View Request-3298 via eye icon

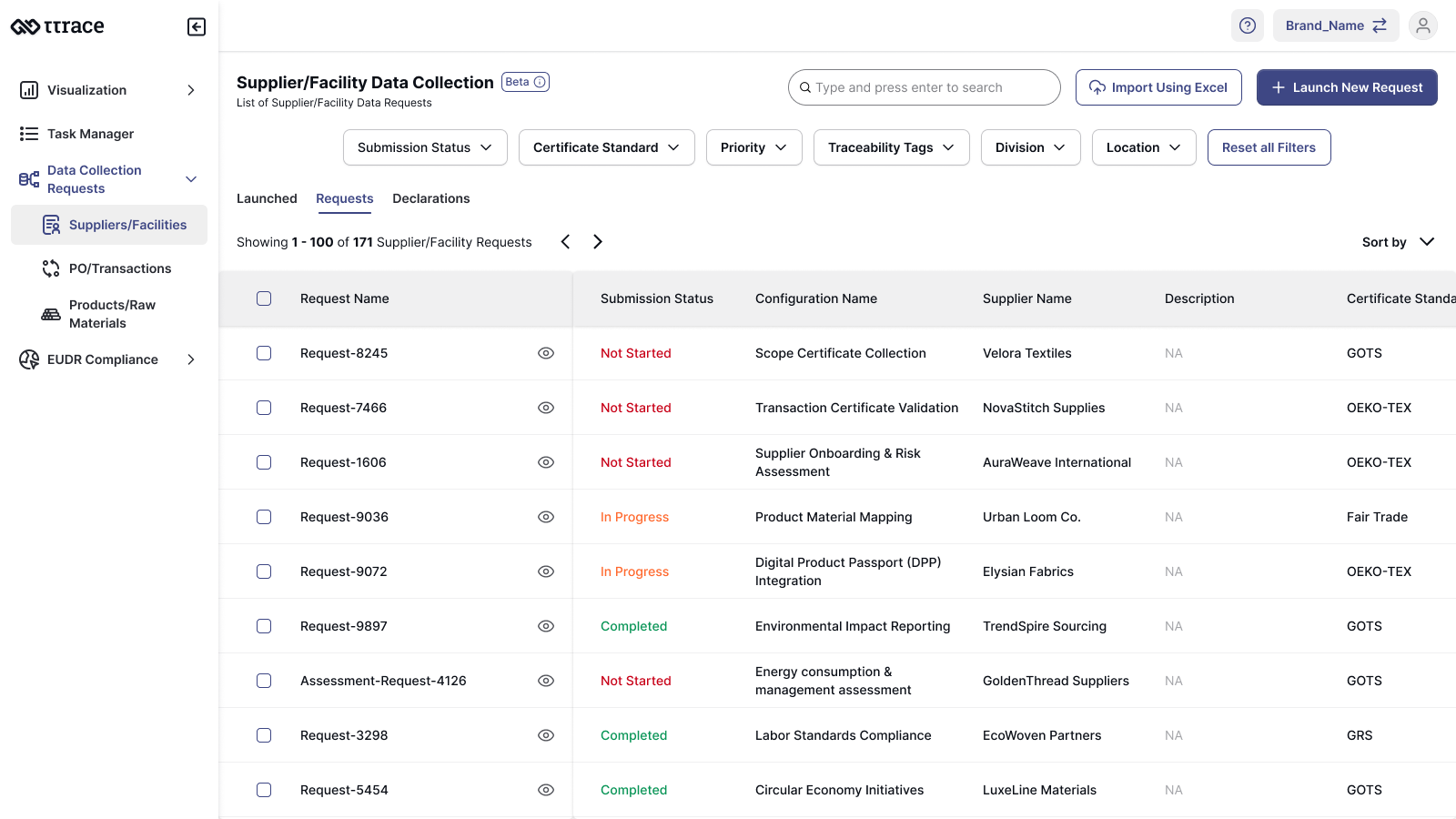click(x=546, y=735)
